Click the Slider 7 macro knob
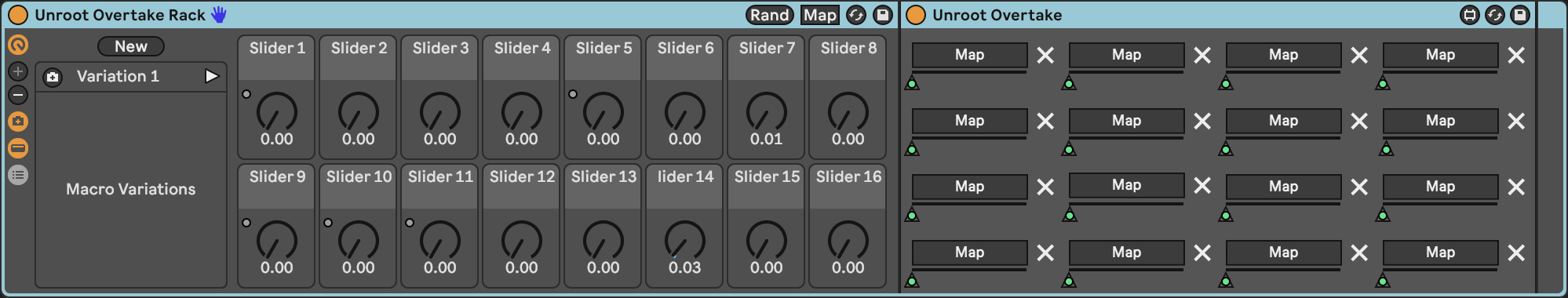The height and width of the screenshot is (298, 1568). point(767,111)
